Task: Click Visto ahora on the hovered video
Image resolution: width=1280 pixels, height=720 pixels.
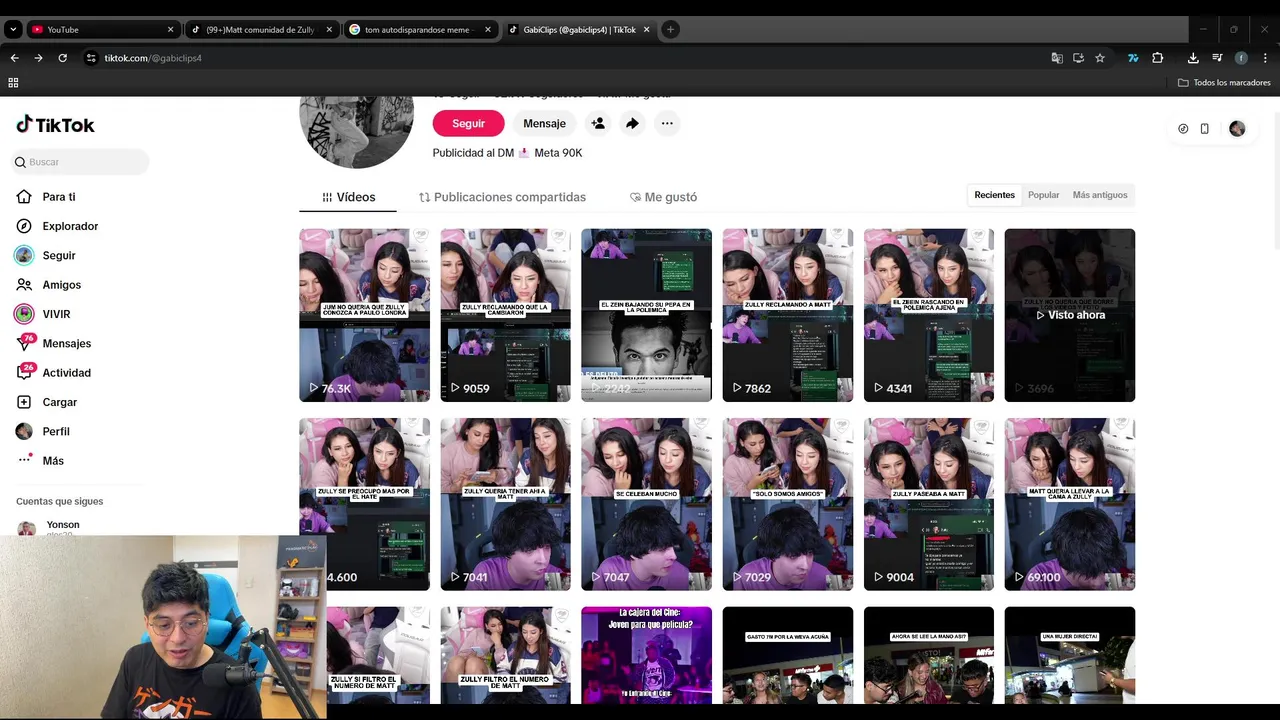Action: 1070,315
